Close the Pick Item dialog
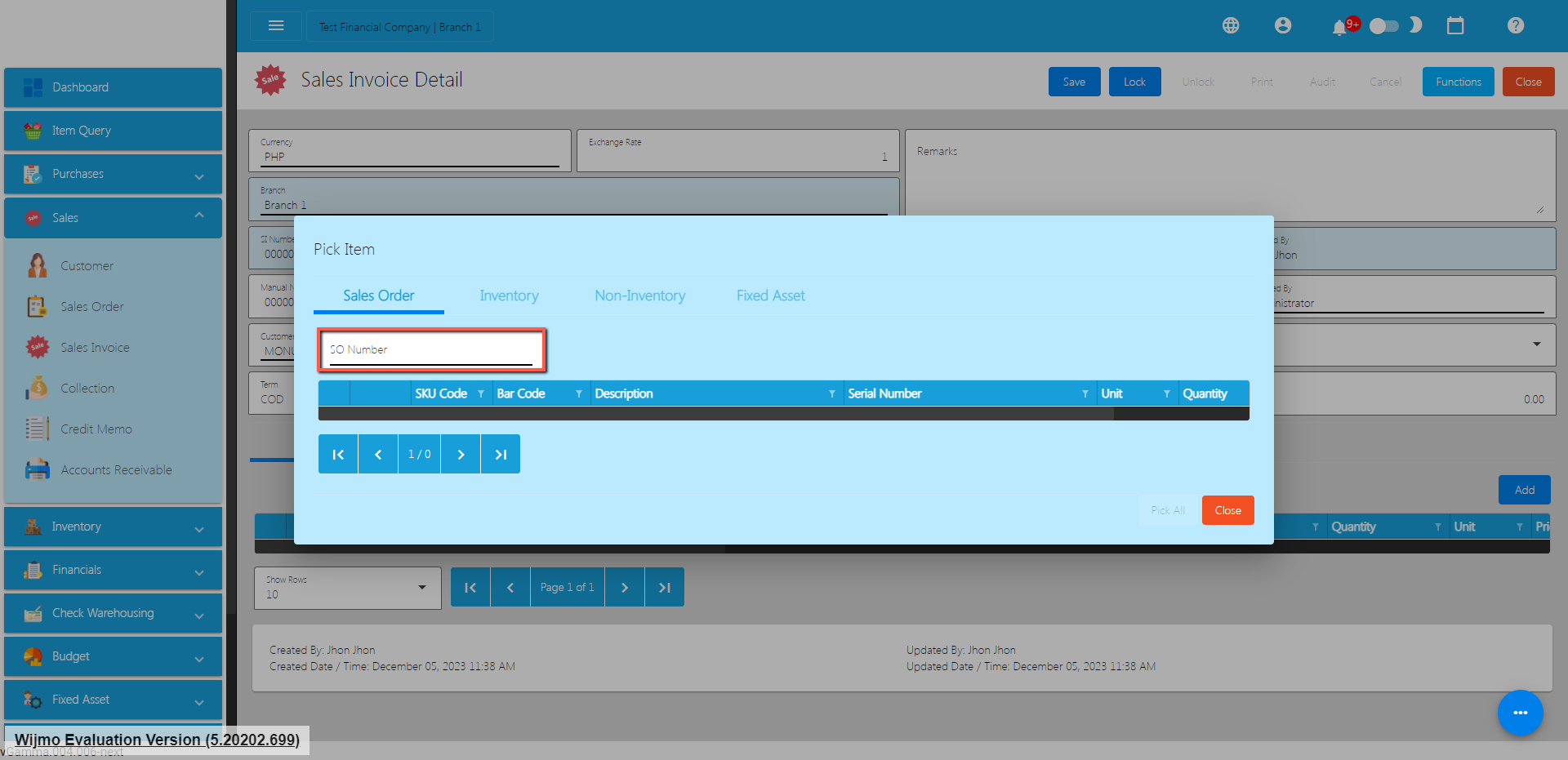 1227,510
